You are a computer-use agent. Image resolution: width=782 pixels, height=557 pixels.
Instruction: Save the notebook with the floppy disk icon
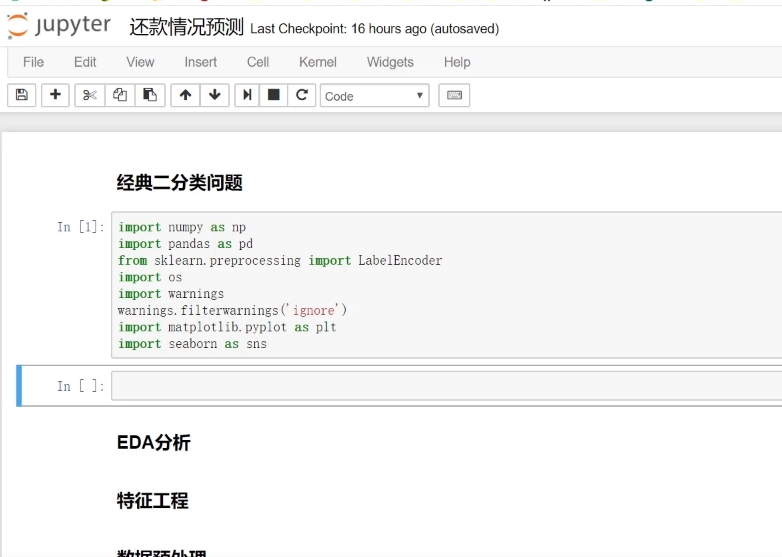tap(22, 96)
